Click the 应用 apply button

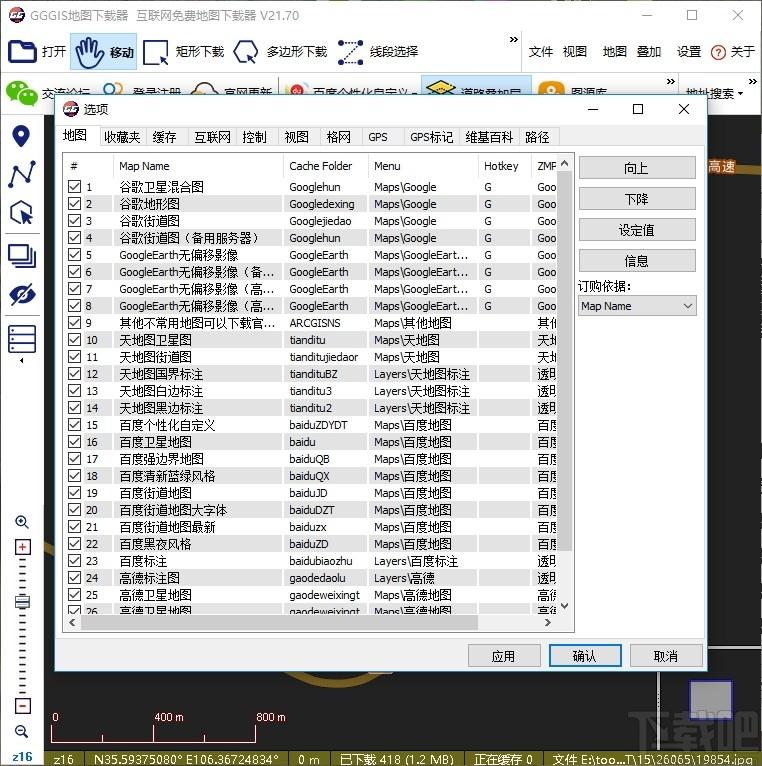click(503, 656)
